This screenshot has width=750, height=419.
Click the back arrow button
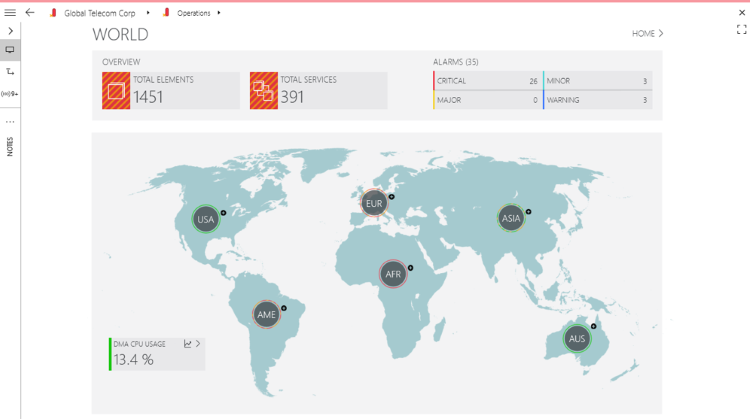(30, 13)
